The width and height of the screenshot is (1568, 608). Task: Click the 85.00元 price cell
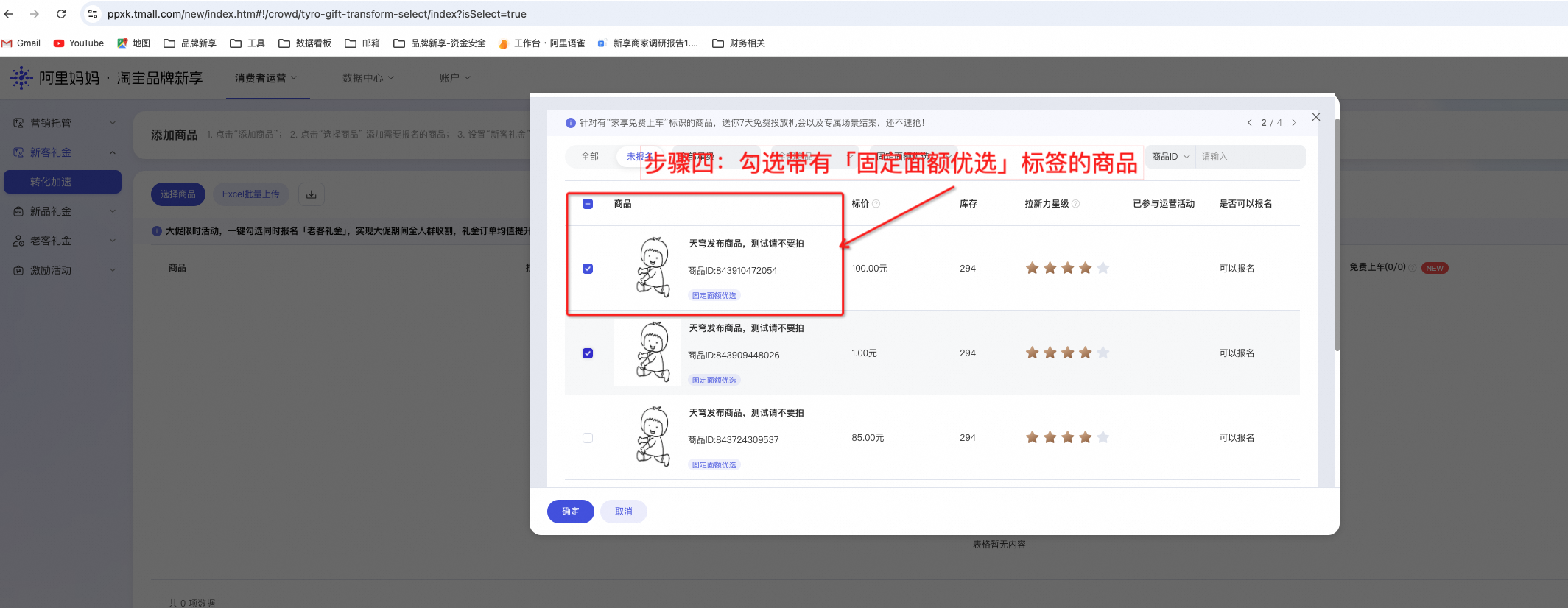868,438
